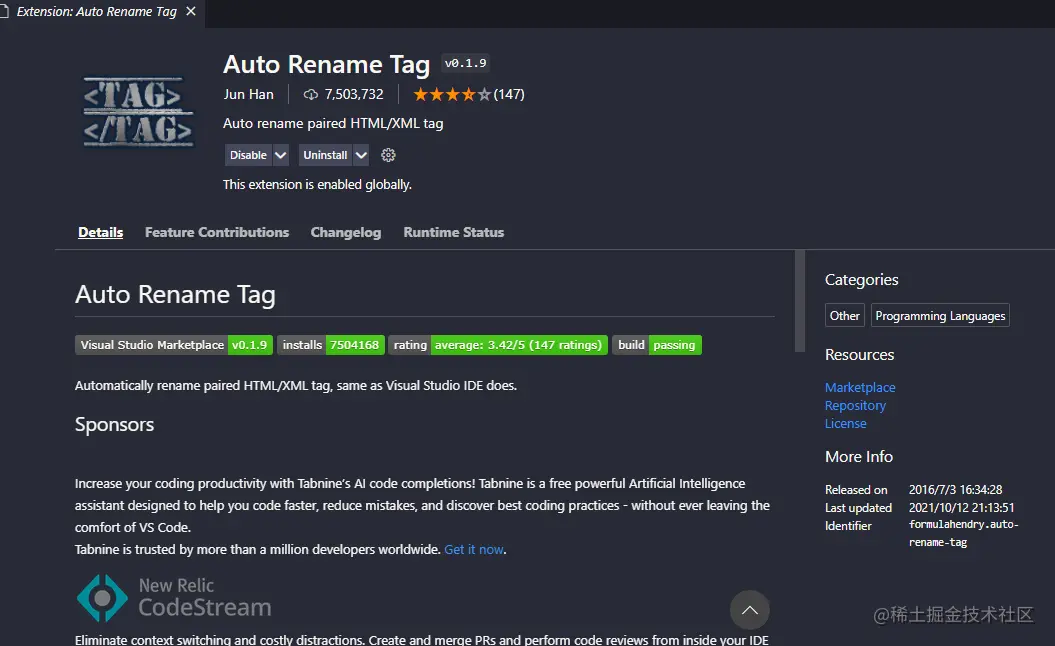This screenshot has height=646, width=1055.
Task: Open the License resource link
Action: (845, 424)
